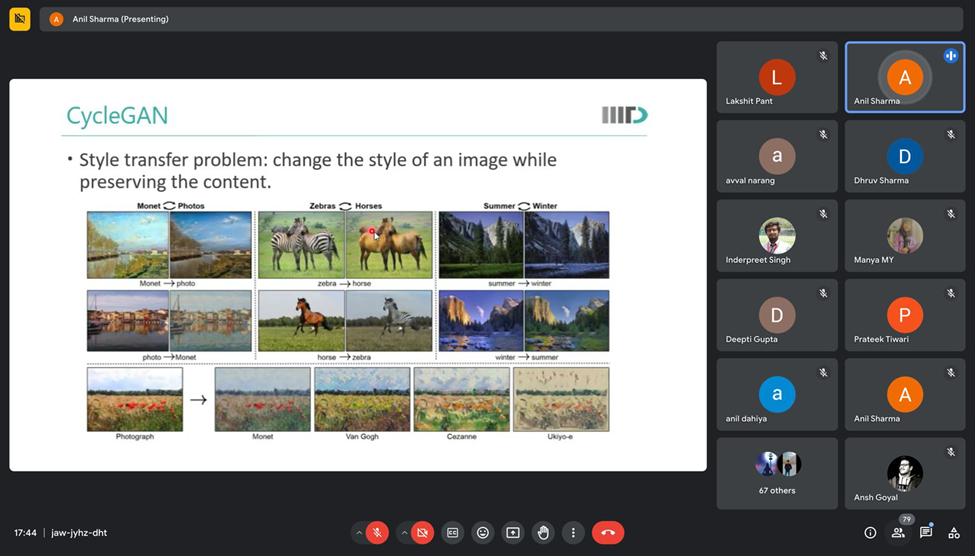Click the yellow presentation-off icon at top left
This screenshot has height=556, width=975.
point(20,19)
